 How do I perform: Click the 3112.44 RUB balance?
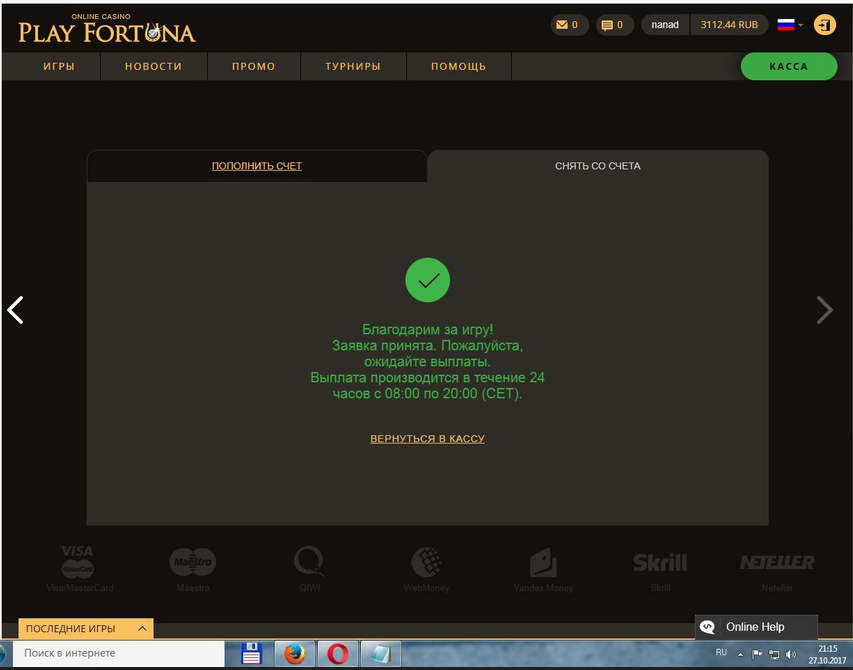click(729, 25)
